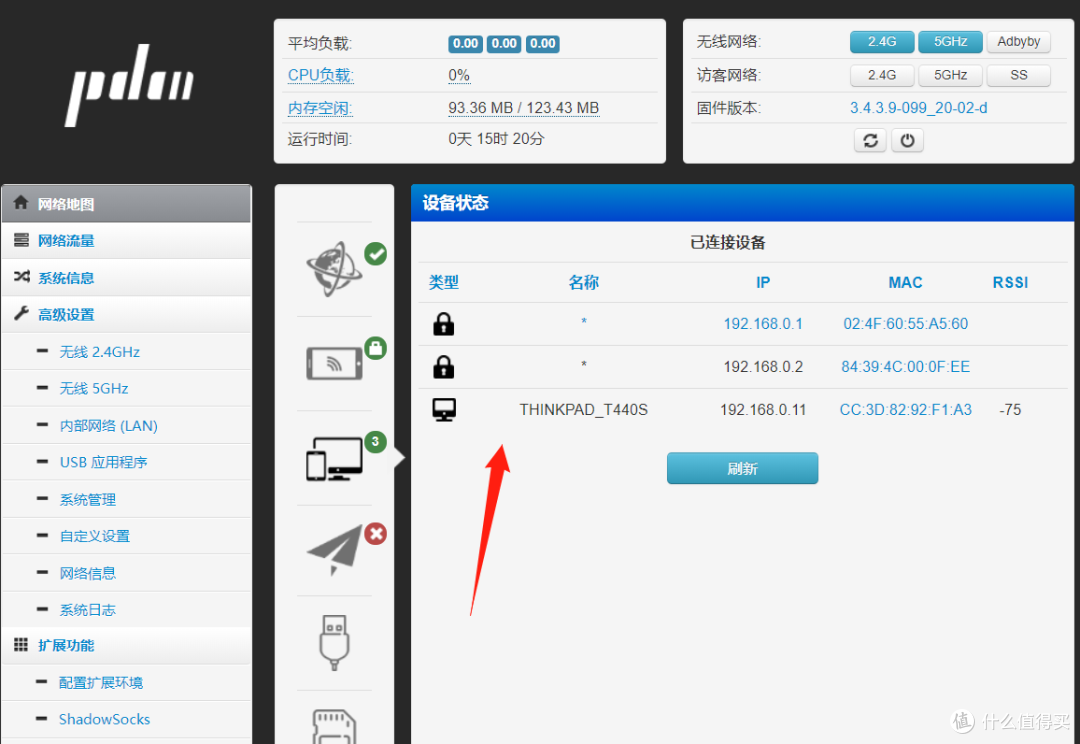
Task: Click the 刷新 refresh button
Action: (x=742, y=468)
